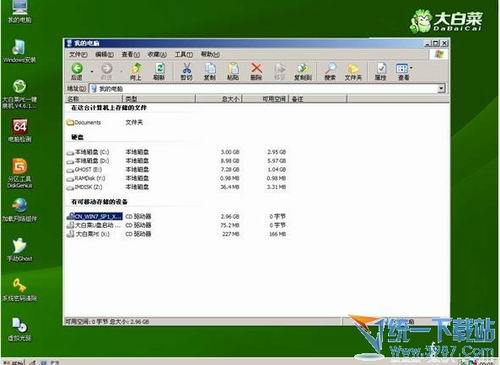Open the DiskGenius 分区工具 desktop icon
Viewport: 500px width, 365px height.
point(20,173)
